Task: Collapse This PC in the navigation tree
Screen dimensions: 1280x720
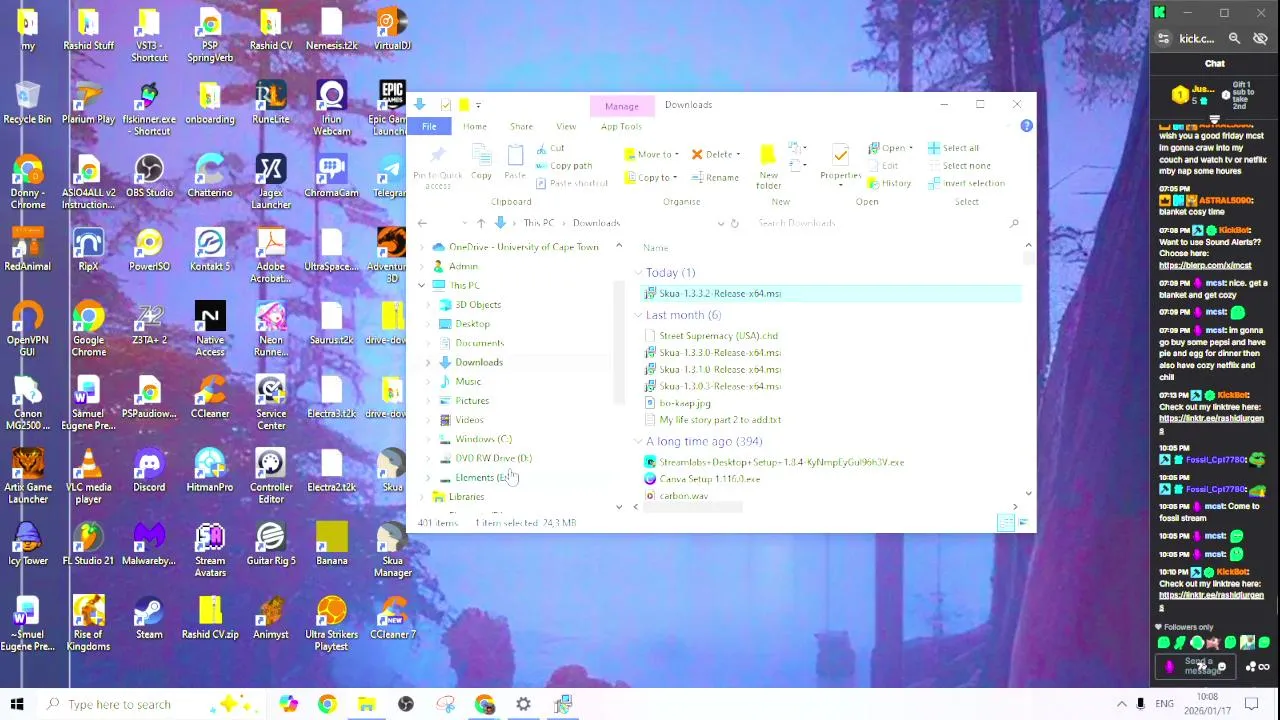Action: (x=422, y=286)
